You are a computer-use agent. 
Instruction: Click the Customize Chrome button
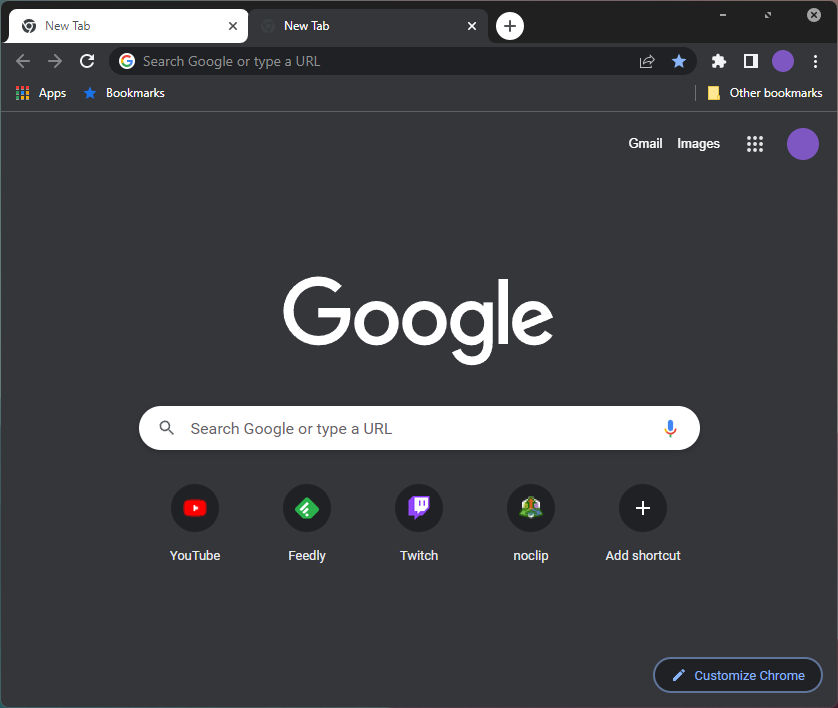click(738, 675)
